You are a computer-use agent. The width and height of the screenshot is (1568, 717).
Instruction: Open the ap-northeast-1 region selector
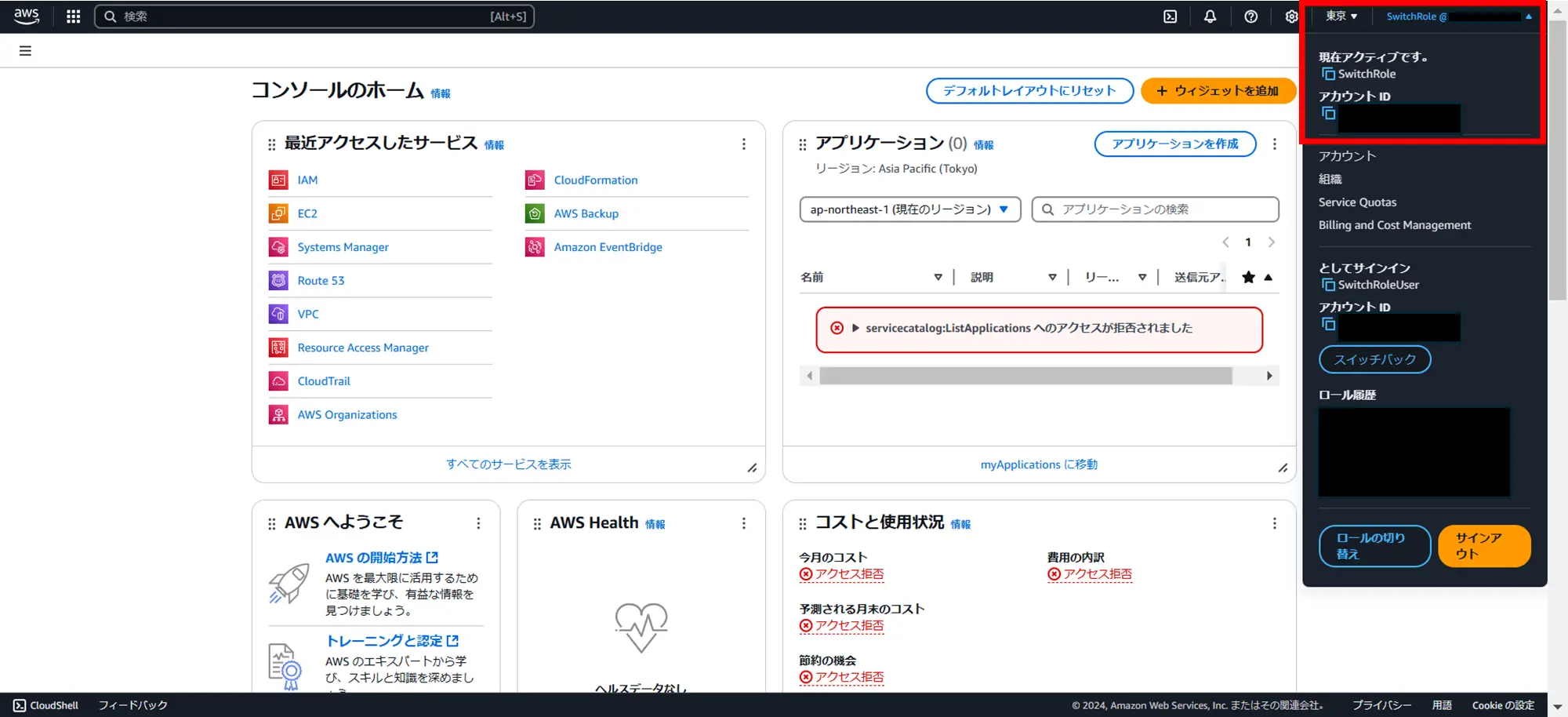(x=910, y=209)
